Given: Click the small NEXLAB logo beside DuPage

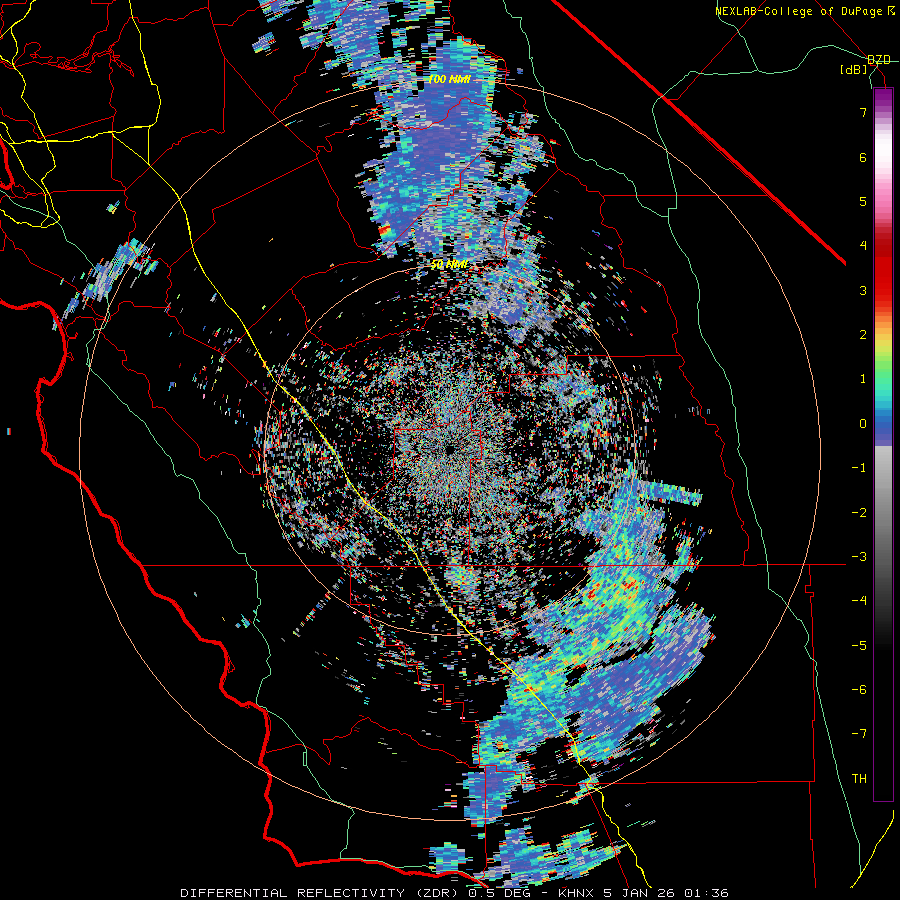Looking at the screenshot, I should tap(891, 10).
